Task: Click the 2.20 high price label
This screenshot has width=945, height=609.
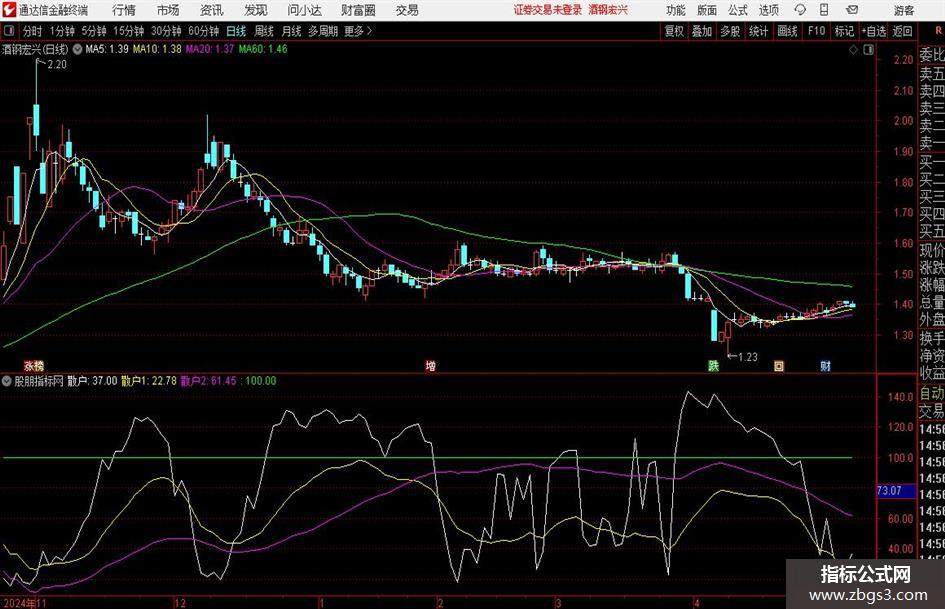Action: (56, 64)
